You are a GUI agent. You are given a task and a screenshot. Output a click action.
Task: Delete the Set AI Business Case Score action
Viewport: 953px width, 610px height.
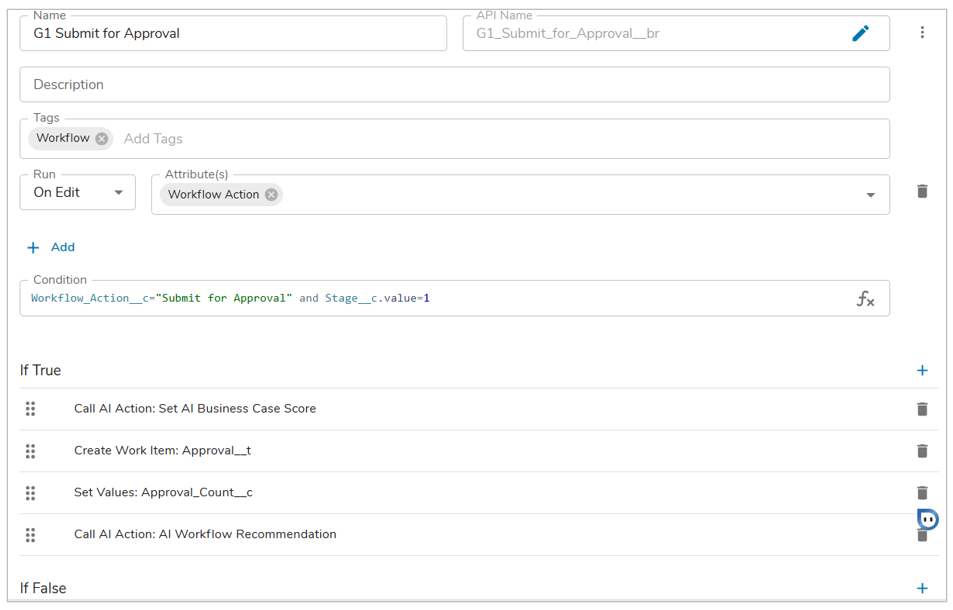[x=922, y=409]
